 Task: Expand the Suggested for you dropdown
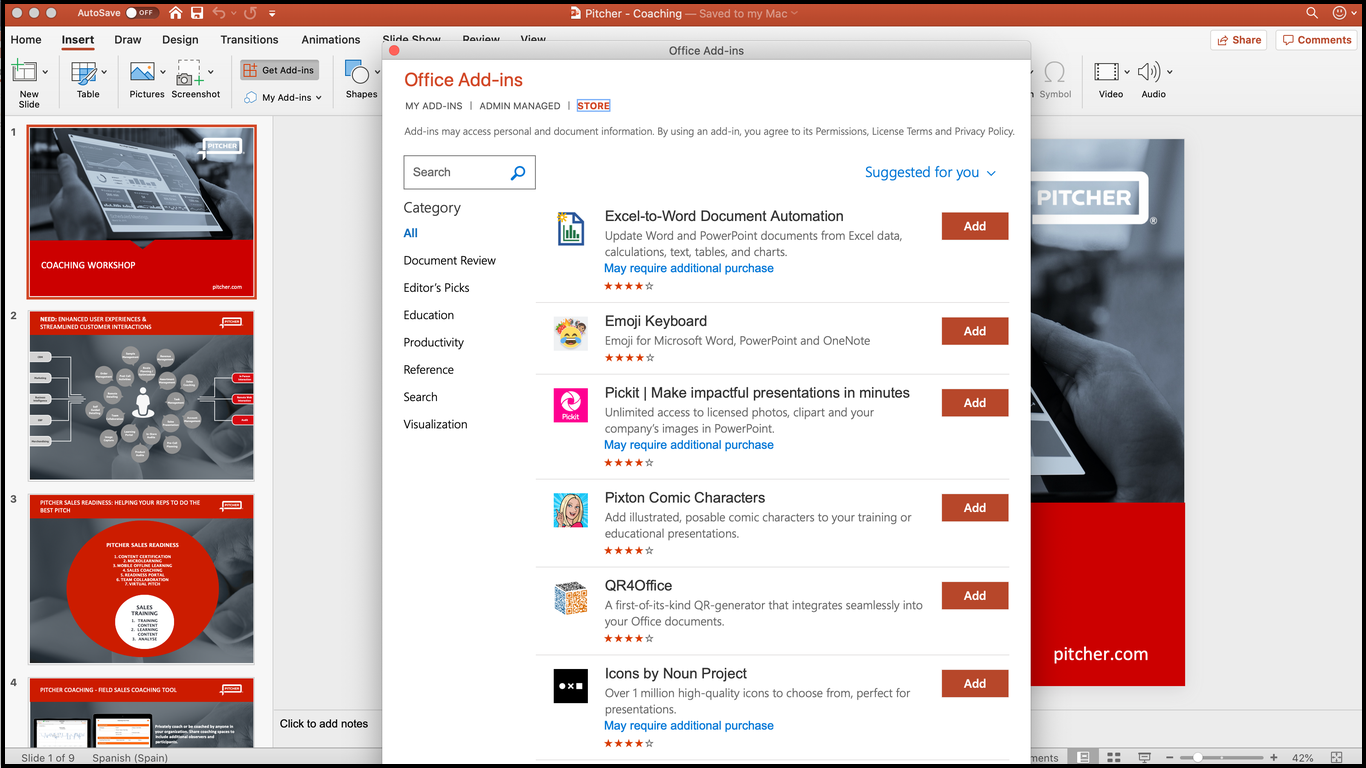tap(930, 173)
